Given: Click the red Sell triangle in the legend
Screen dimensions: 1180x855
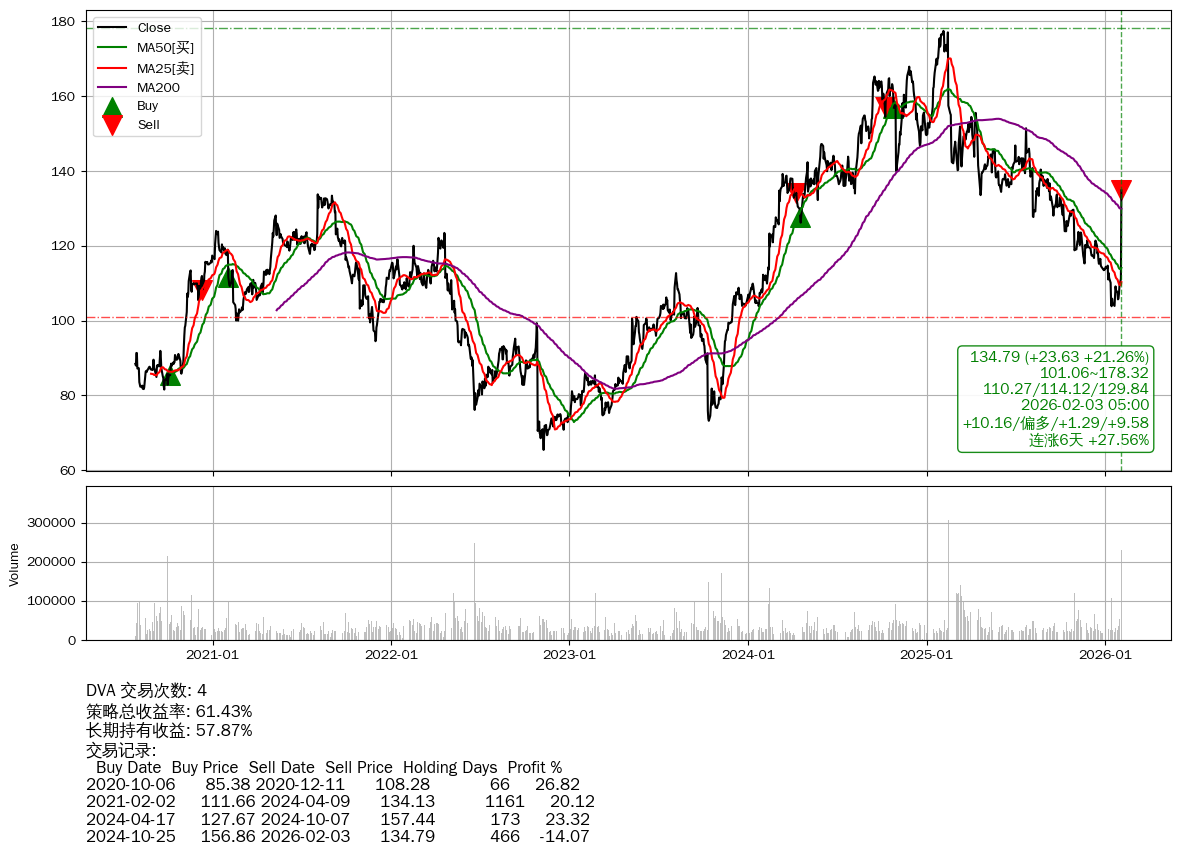Looking at the screenshot, I should coord(113,125).
